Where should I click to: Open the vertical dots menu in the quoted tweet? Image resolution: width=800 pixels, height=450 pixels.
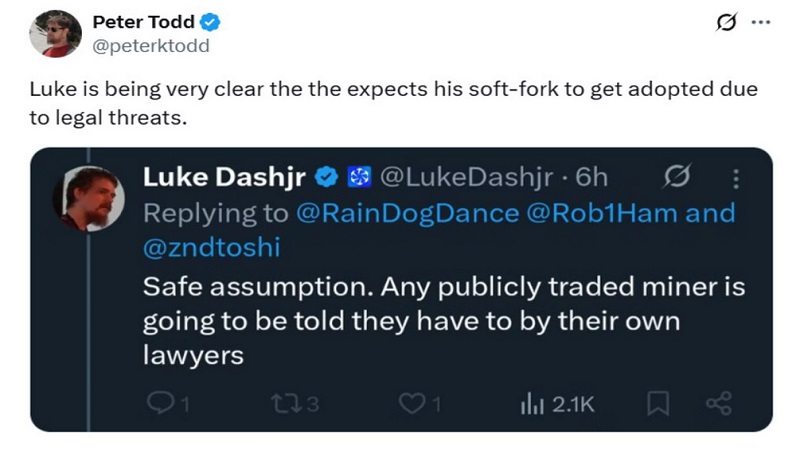tap(737, 178)
